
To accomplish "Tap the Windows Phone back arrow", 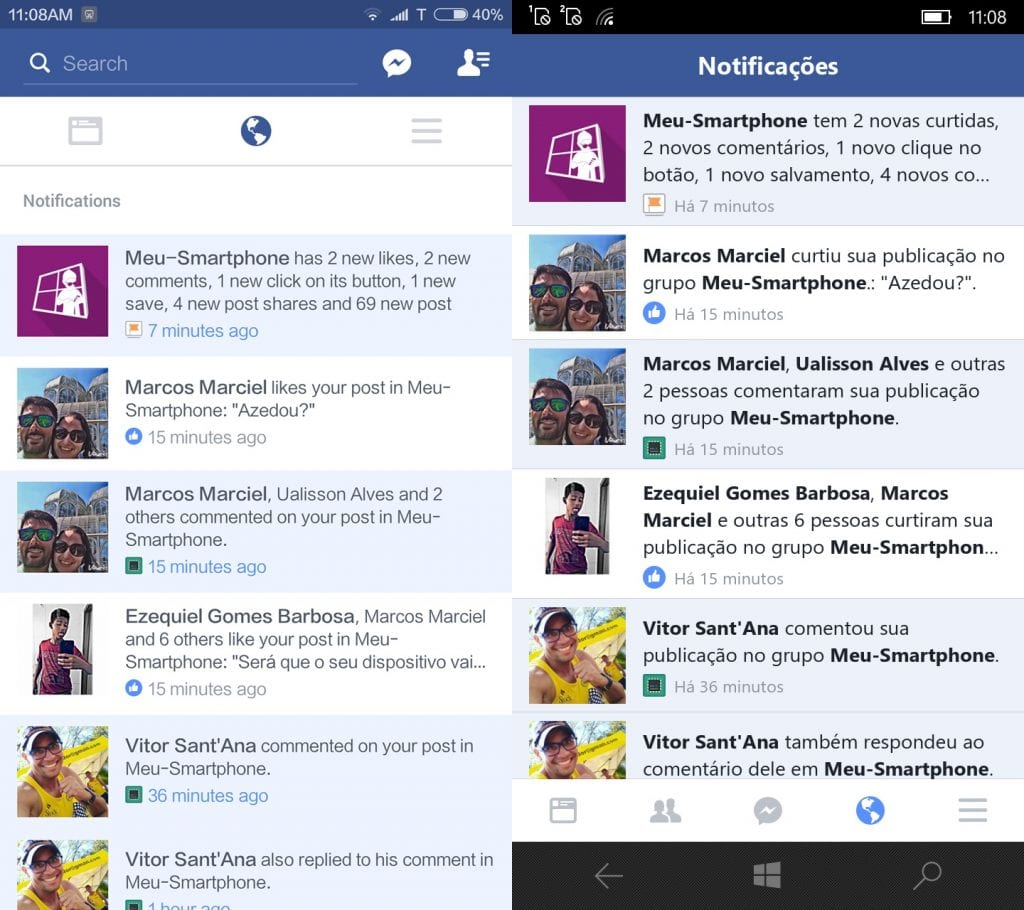I will [x=608, y=876].
